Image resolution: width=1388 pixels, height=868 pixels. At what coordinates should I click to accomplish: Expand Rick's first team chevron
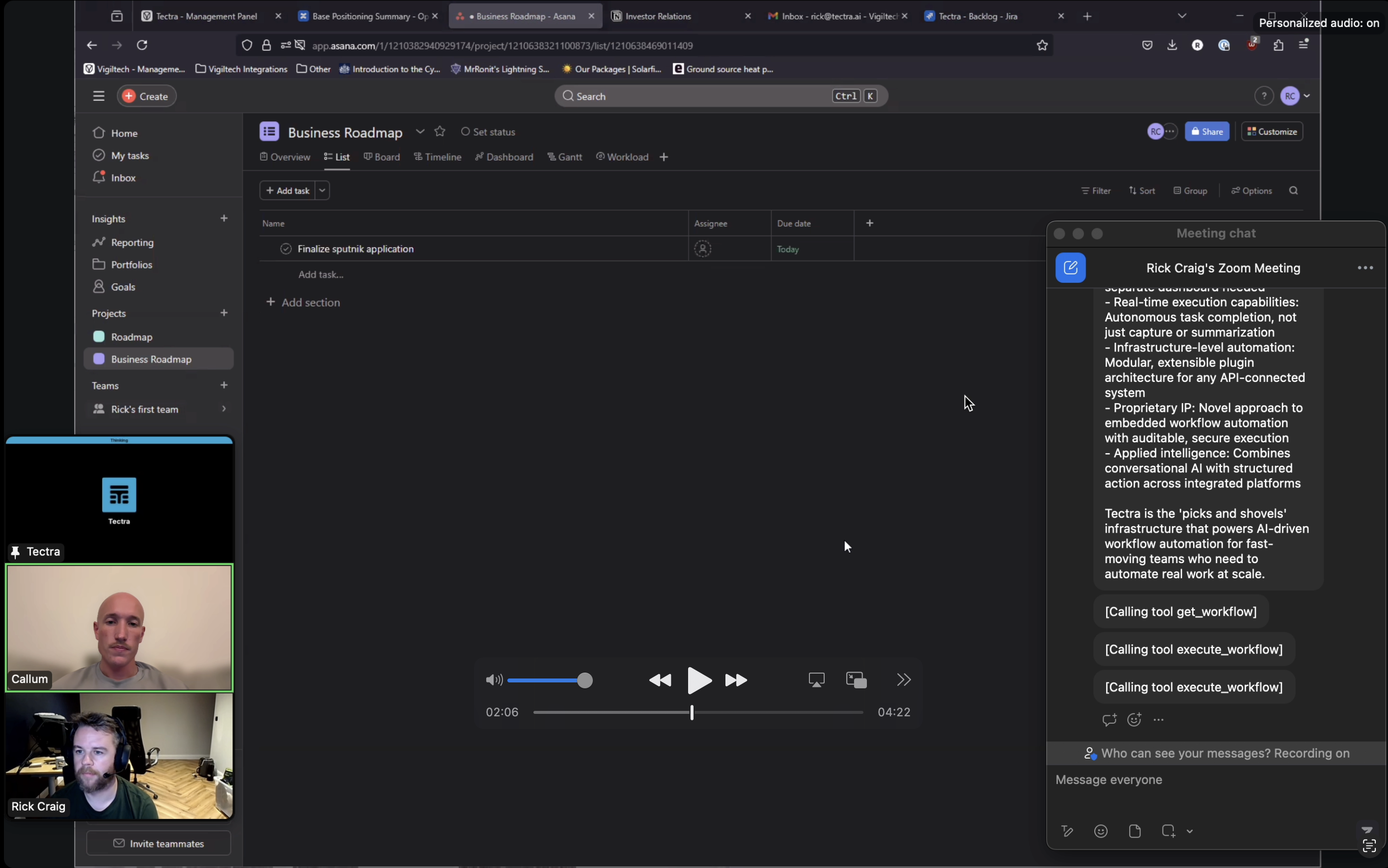click(x=224, y=409)
